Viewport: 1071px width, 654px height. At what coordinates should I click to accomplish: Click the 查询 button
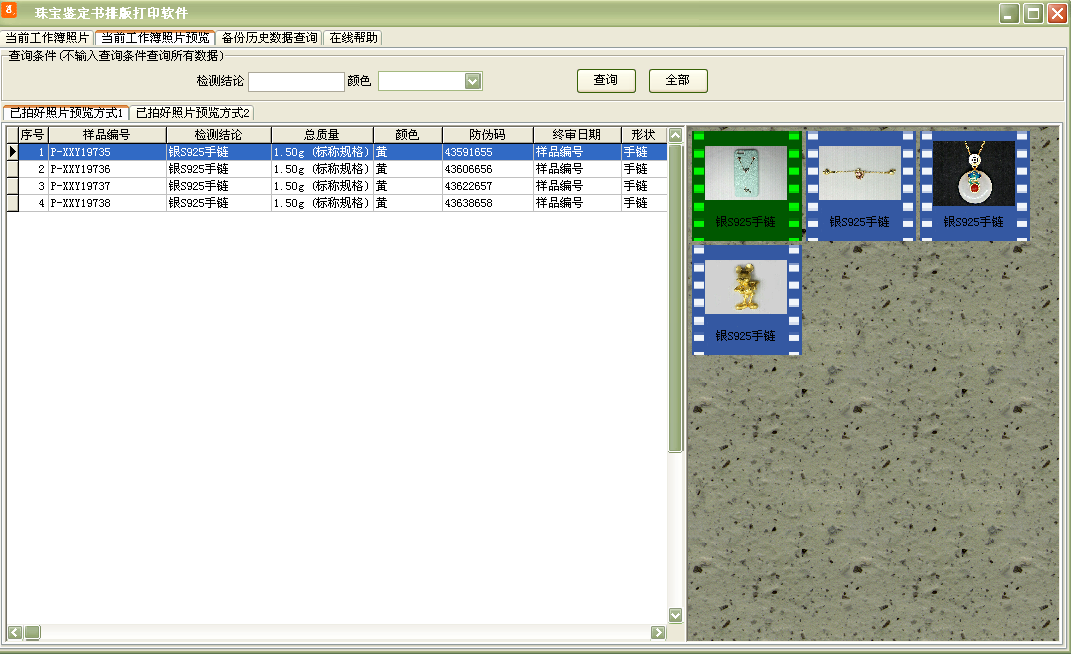(x=605, y=80)
